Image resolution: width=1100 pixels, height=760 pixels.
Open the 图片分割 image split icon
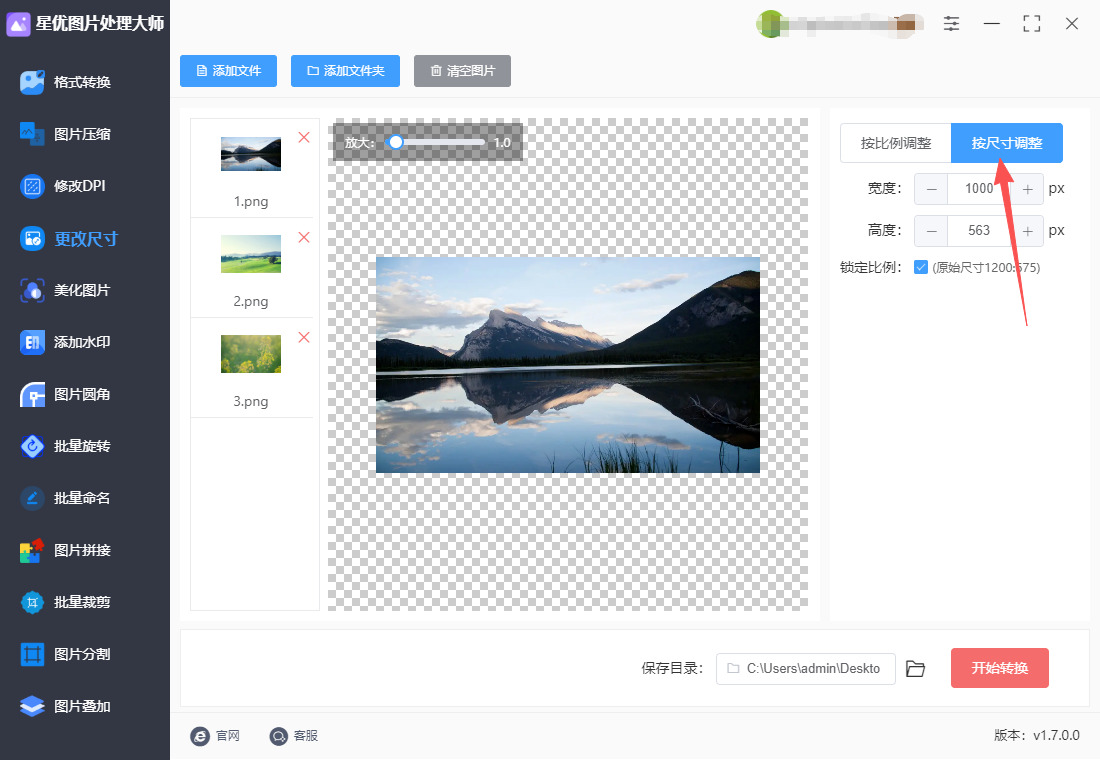tap(32, 654)
